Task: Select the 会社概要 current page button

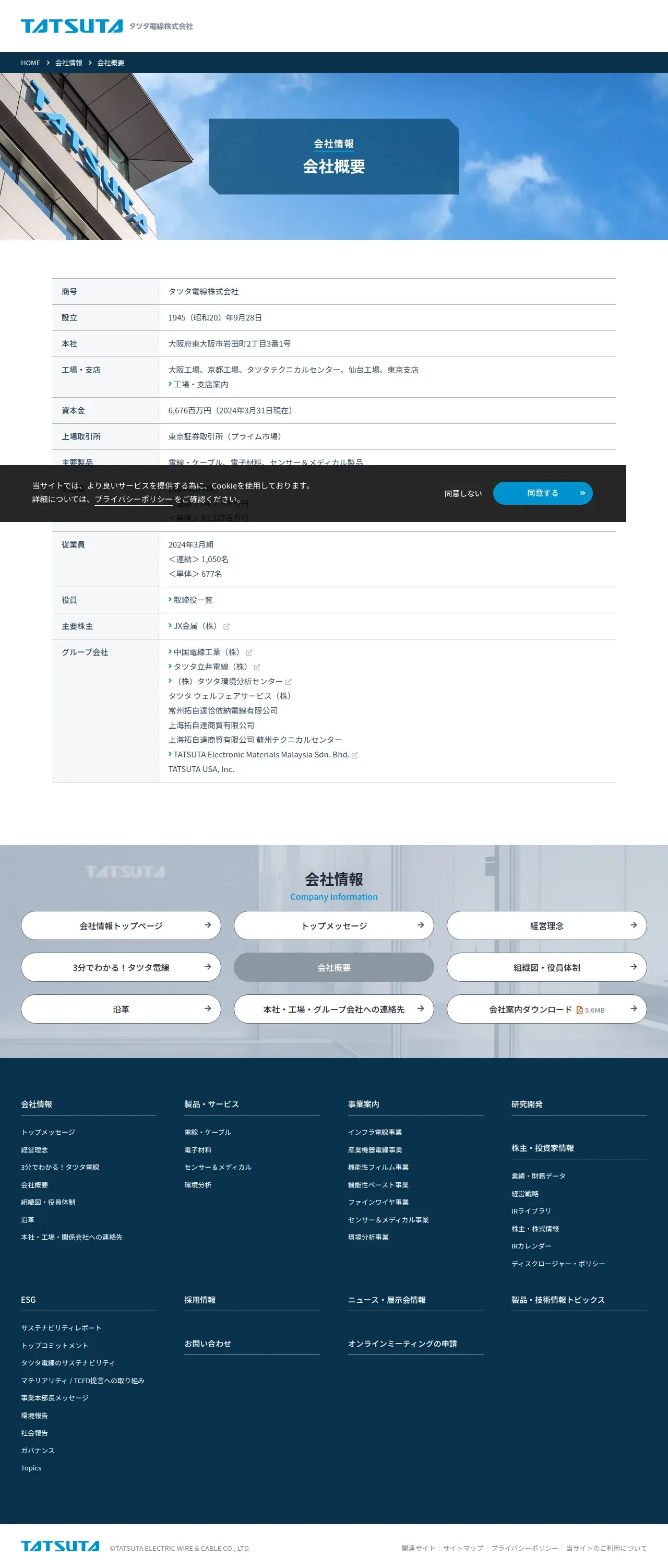Action: point(334,967)
